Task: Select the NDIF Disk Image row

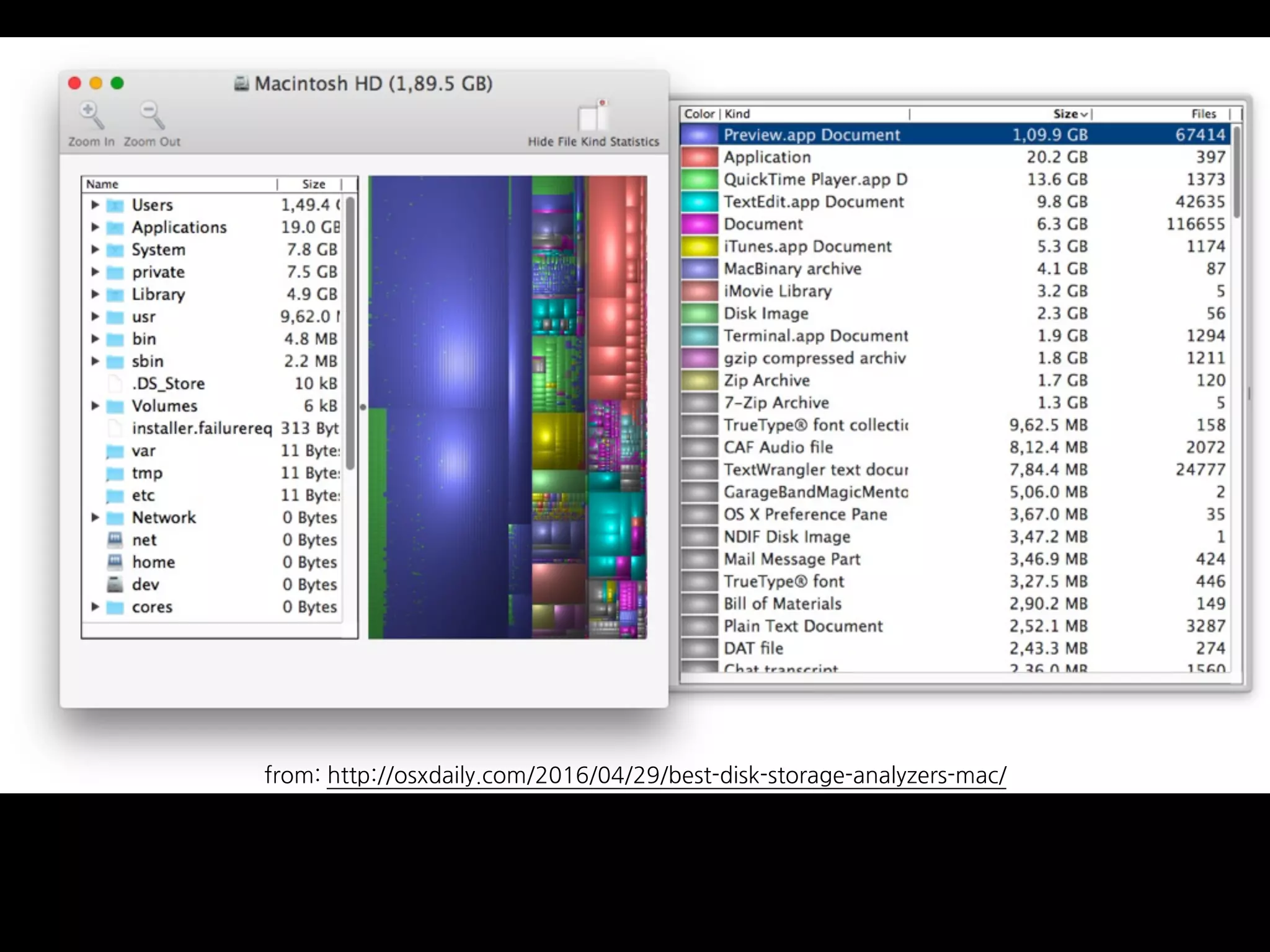Action: [955, 536]
